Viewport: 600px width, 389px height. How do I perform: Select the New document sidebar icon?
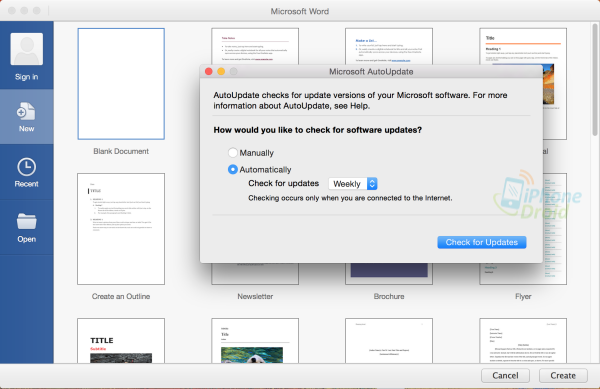26,111
